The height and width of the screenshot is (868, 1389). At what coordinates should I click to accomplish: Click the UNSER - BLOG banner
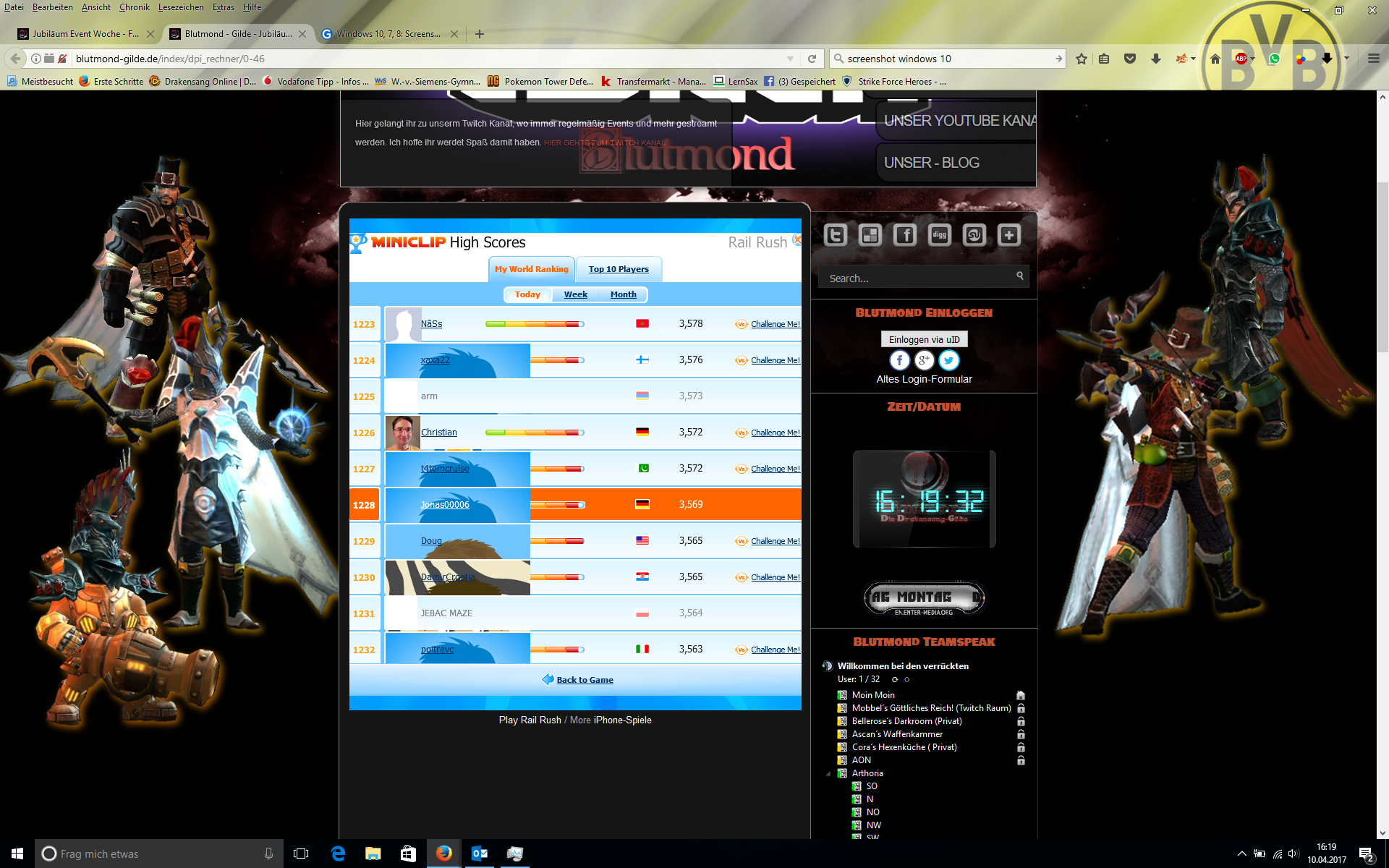pyautogui.click(x=956, y=163)
